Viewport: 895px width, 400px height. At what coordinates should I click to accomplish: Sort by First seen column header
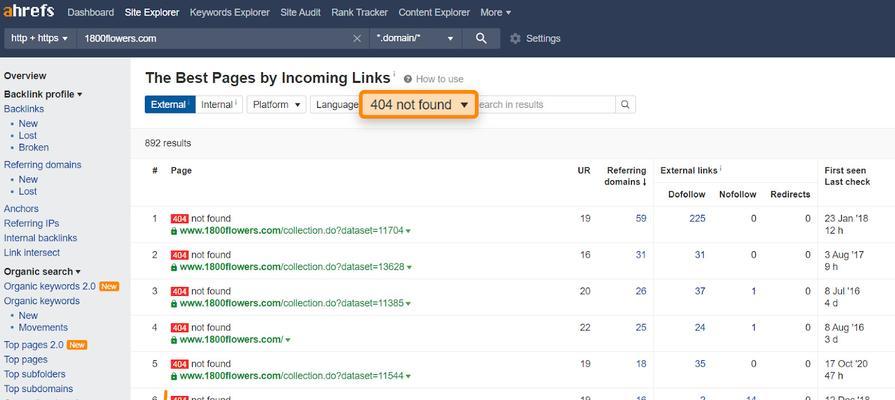[x=845, y=171]
